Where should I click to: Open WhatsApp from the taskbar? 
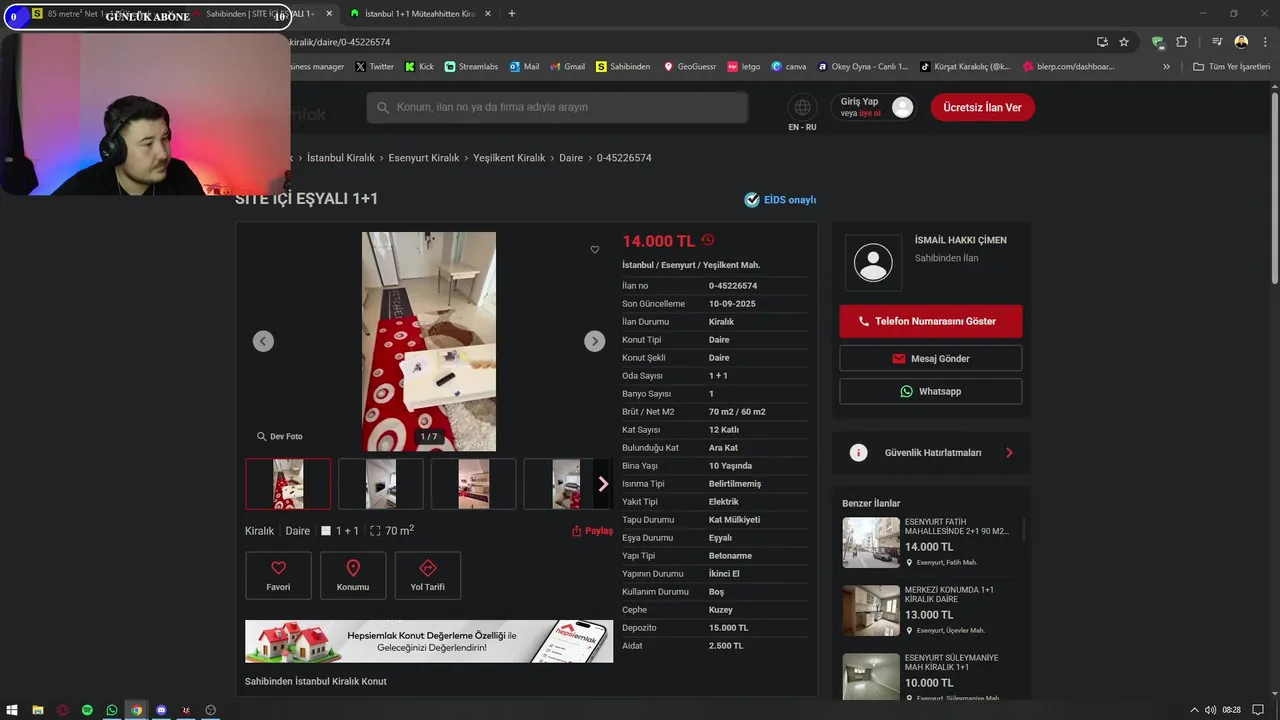tap(112, 710)
